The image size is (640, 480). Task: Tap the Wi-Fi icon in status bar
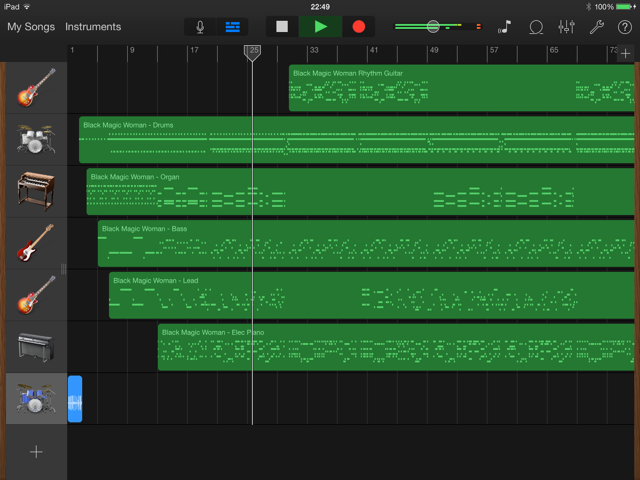click(27, 7)
